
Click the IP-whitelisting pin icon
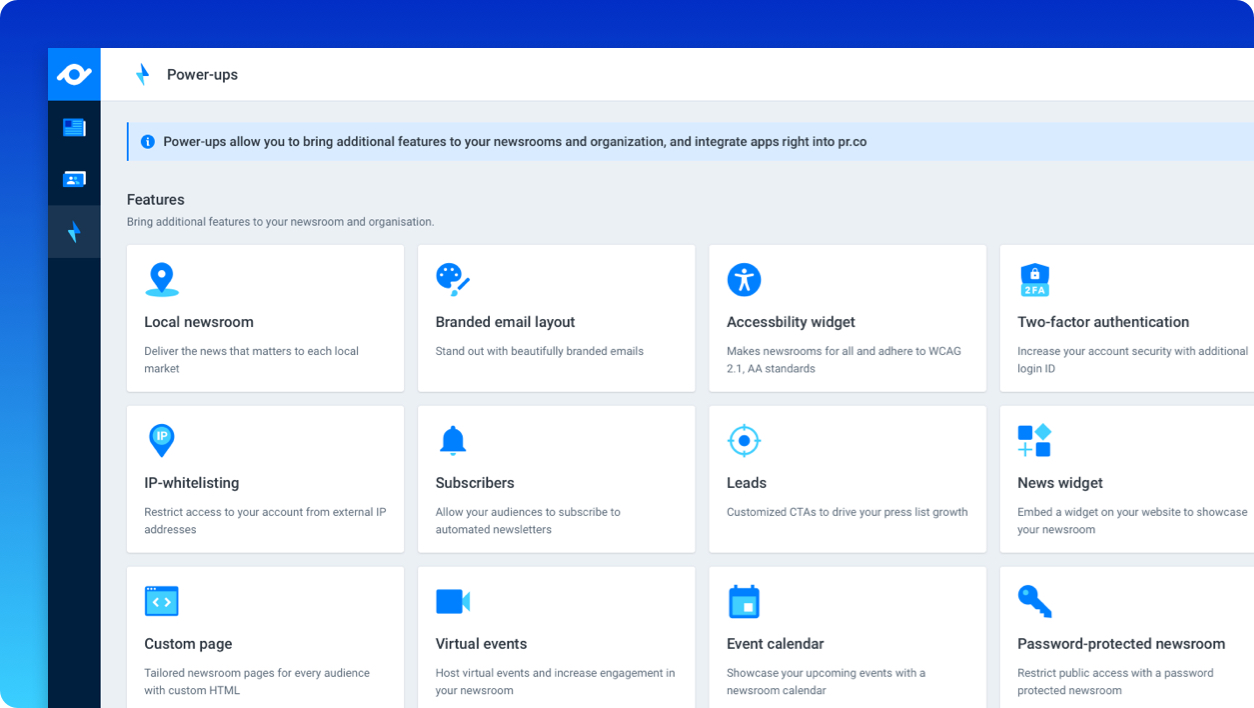[161, 440]
